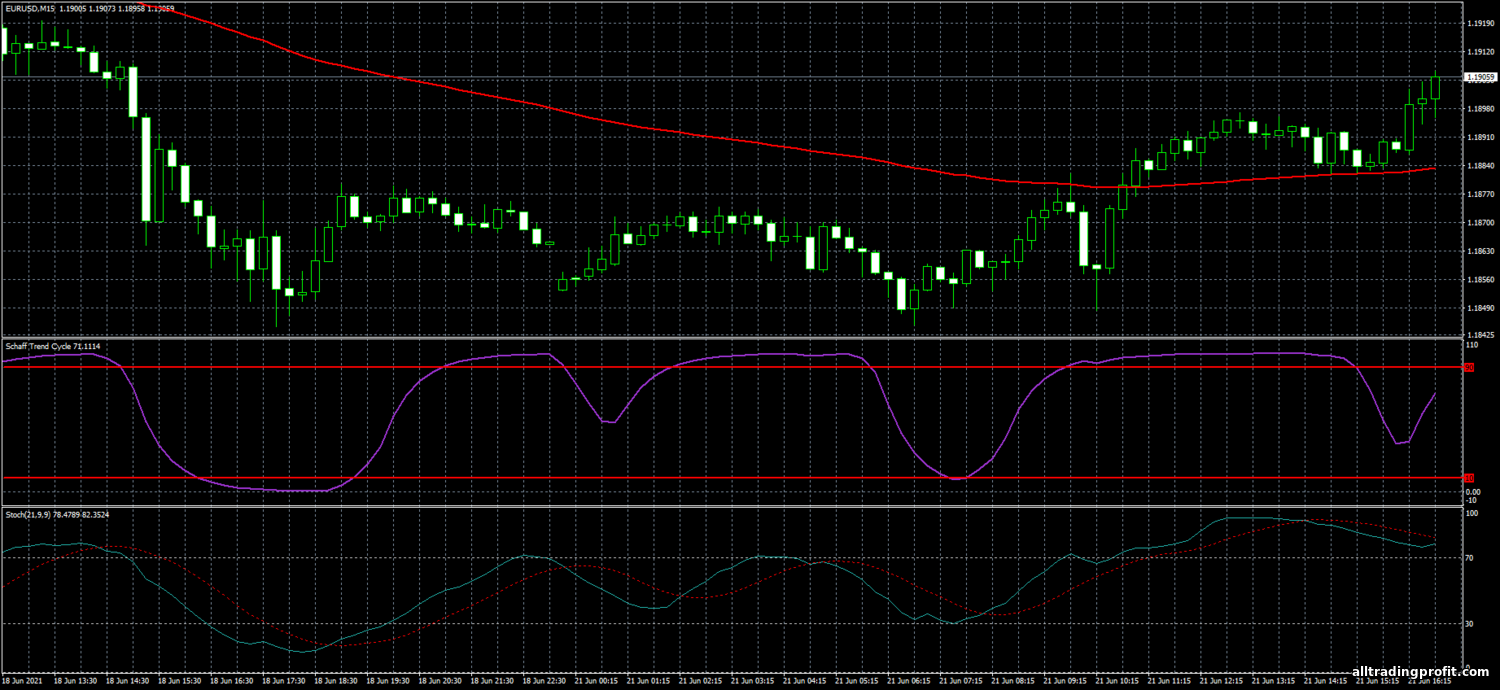Click price axis label 1.18560
Viewport: 1500px width, 690px height.
pyautogui.click(x=1480, y=280)
